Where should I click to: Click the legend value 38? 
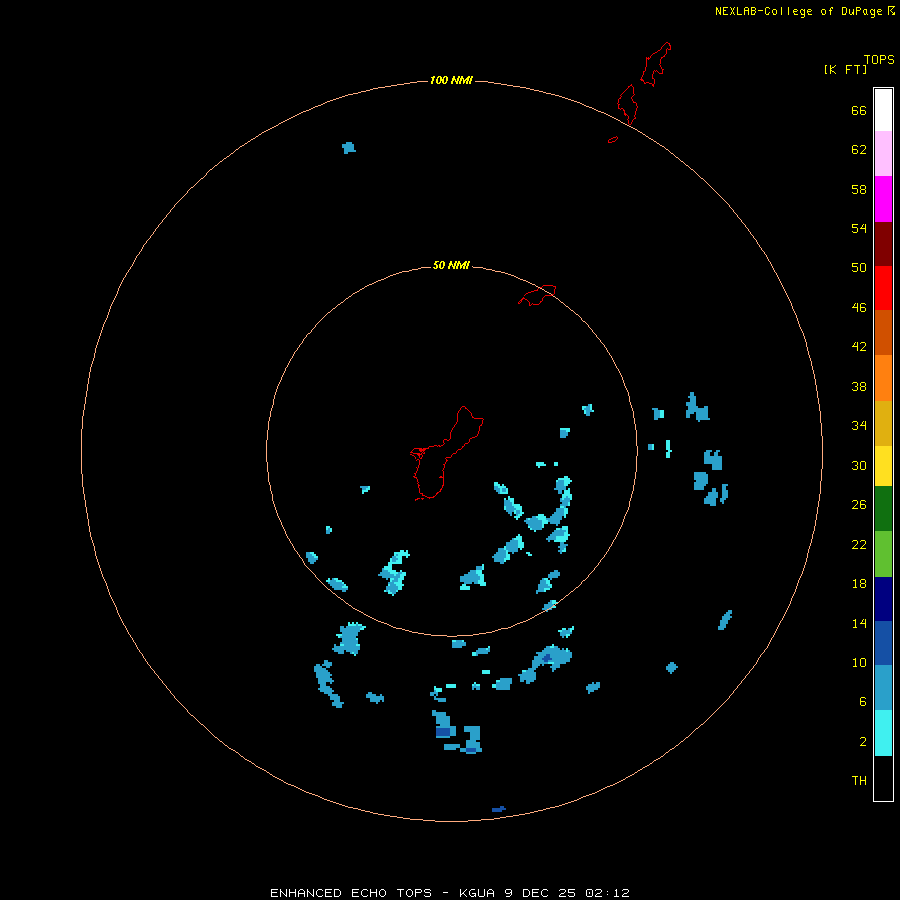[x=859, y=386]
